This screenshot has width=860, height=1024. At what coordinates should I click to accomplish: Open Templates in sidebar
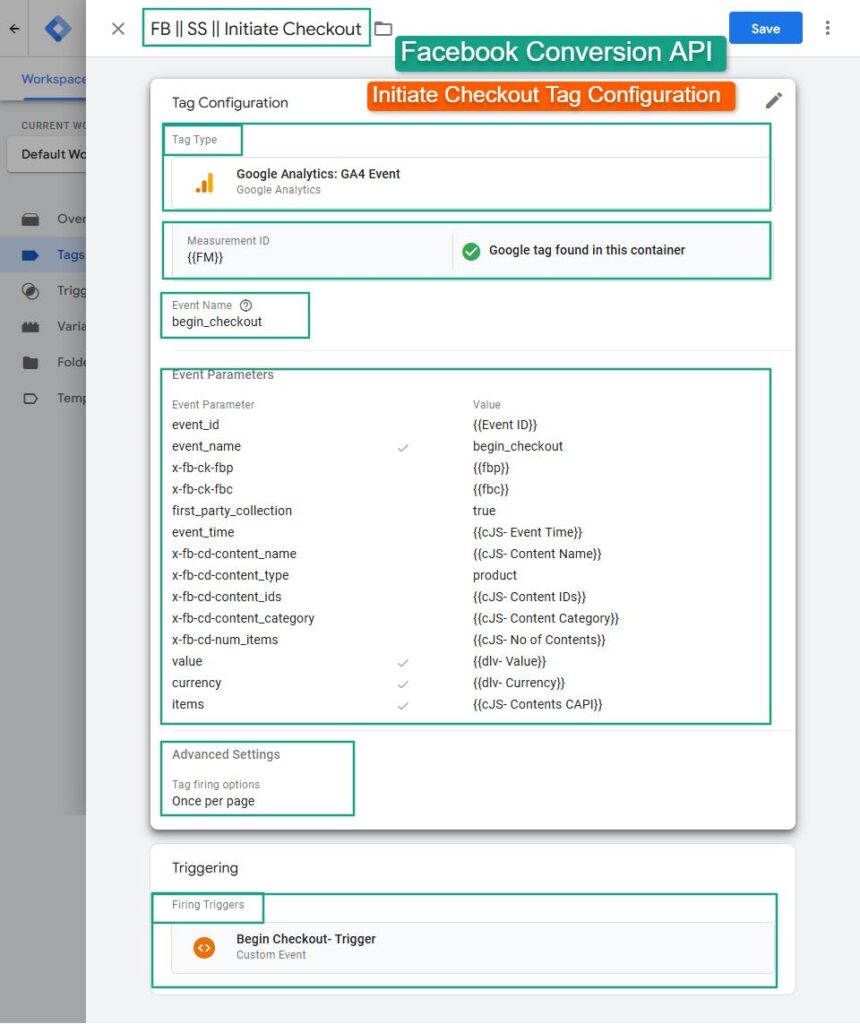point(43,398)
